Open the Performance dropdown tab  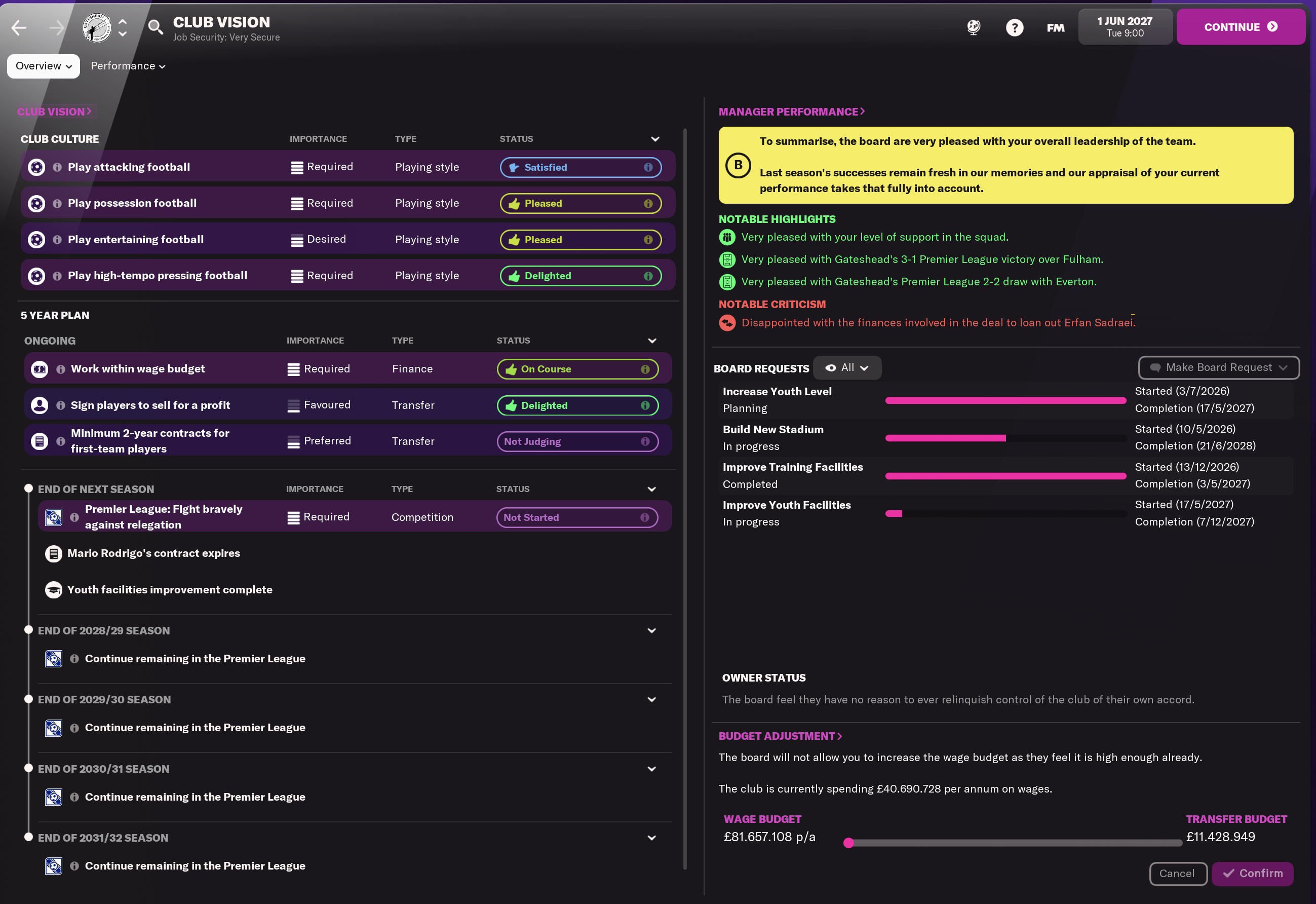[128, 66]
